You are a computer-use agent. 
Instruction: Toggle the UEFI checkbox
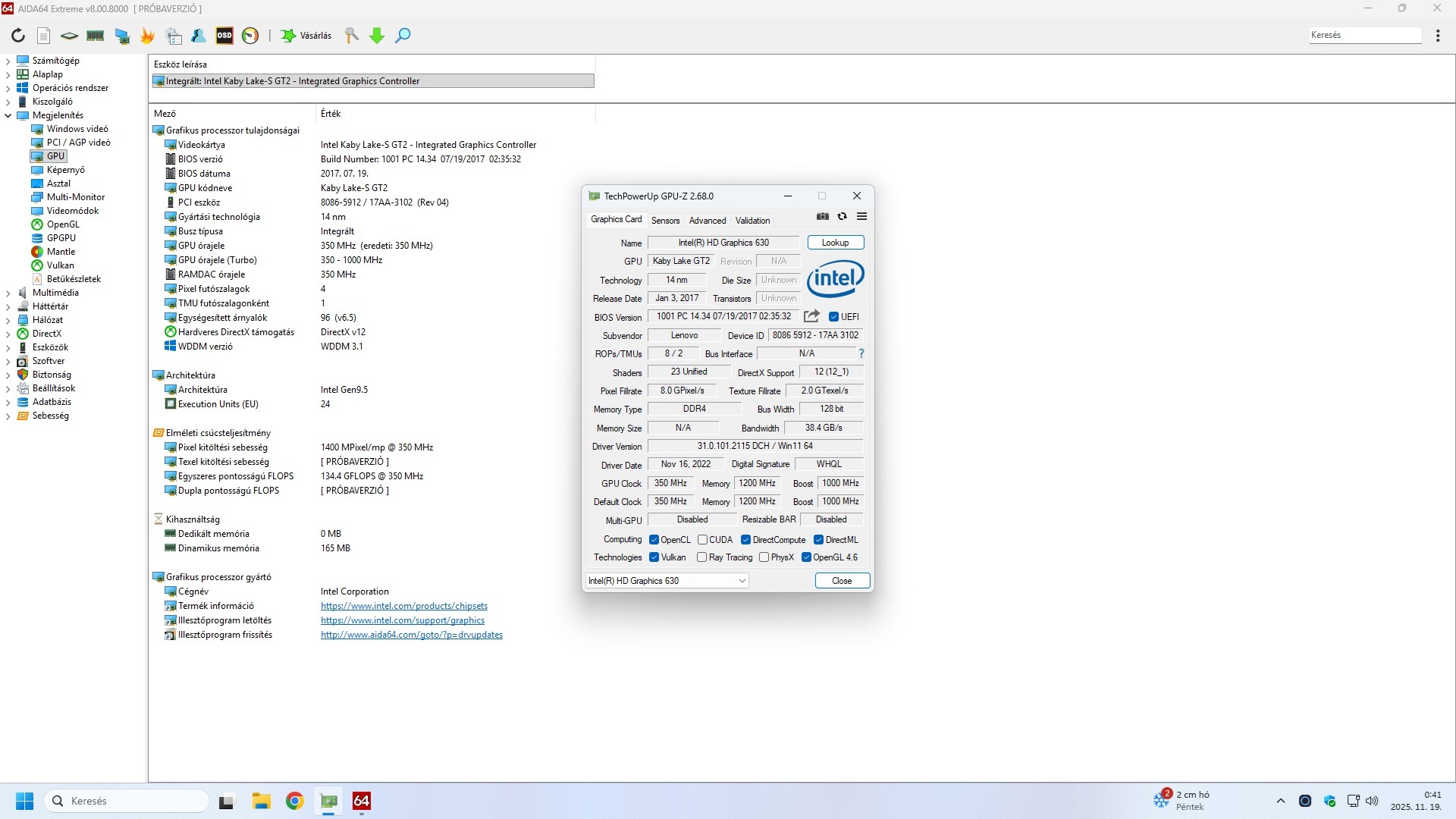coord(834,317)
